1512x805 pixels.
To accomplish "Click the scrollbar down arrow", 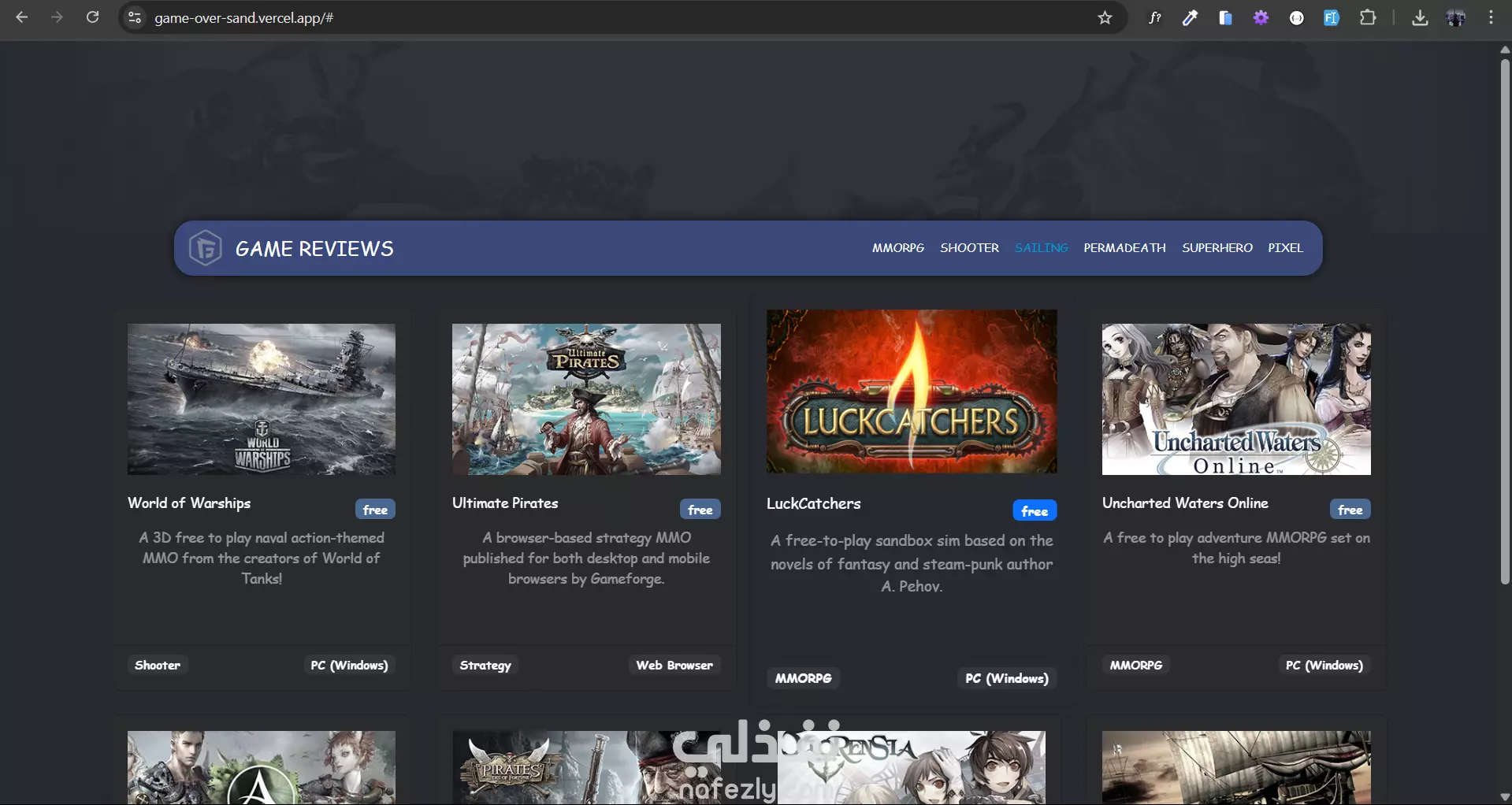I will click(1505, 798).
